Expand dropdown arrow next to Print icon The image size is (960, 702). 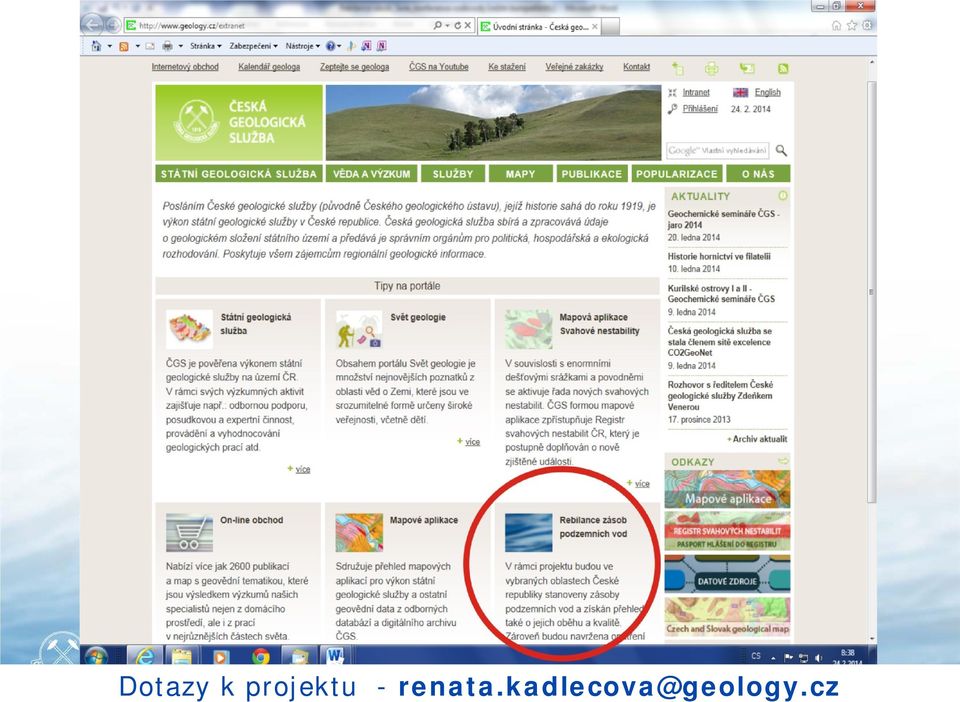click(x=181, y=46)
